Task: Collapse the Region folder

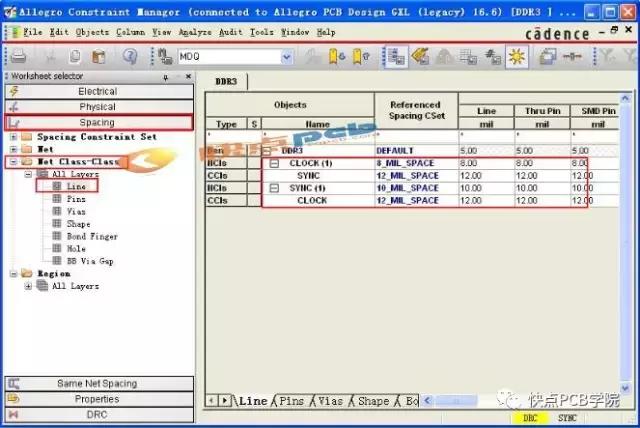Action: pos(13,273)
